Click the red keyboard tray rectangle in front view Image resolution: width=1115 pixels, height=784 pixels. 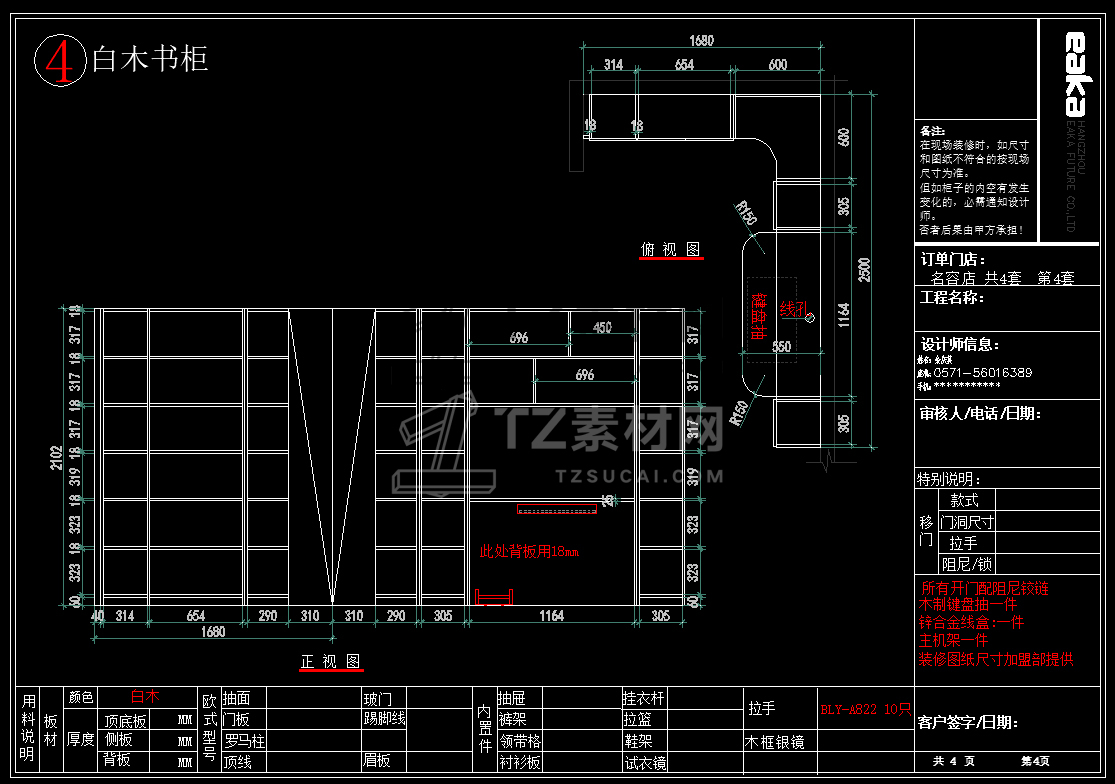pyautogui.click(x=556, y=509)
